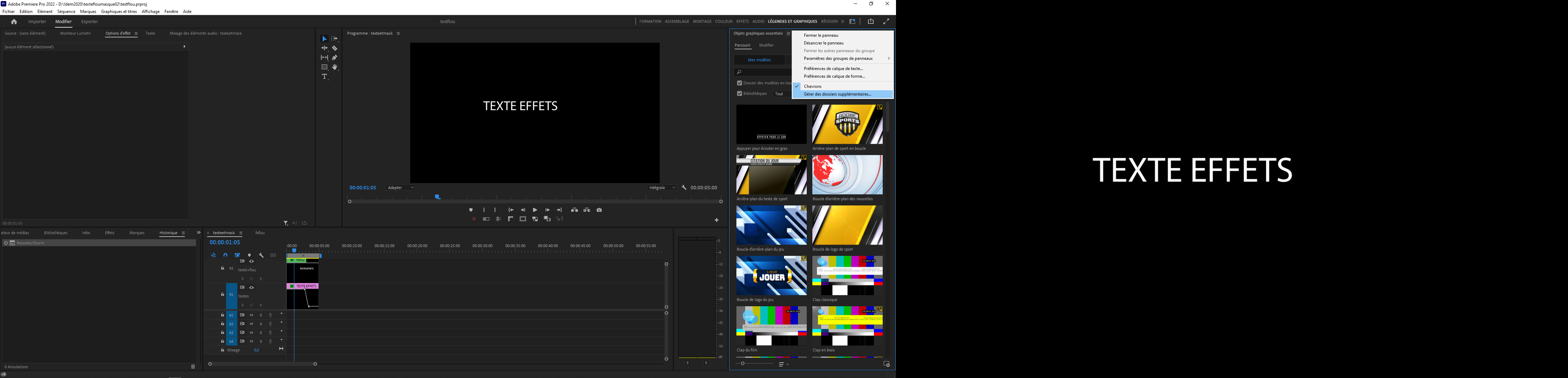
Task: Switch to the COULEUR workspace
Action: (723, 21)
